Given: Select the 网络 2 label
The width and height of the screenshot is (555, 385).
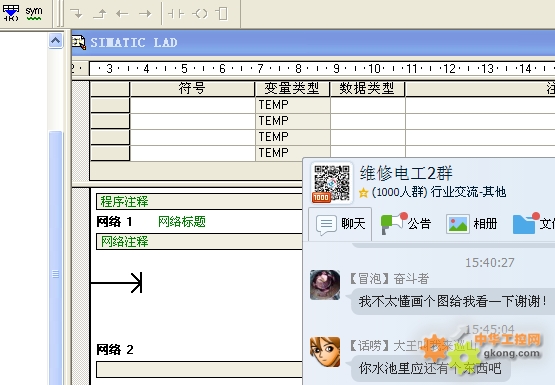Looking at the screenshot, I should pyautogui.click(x=115, y=350).
